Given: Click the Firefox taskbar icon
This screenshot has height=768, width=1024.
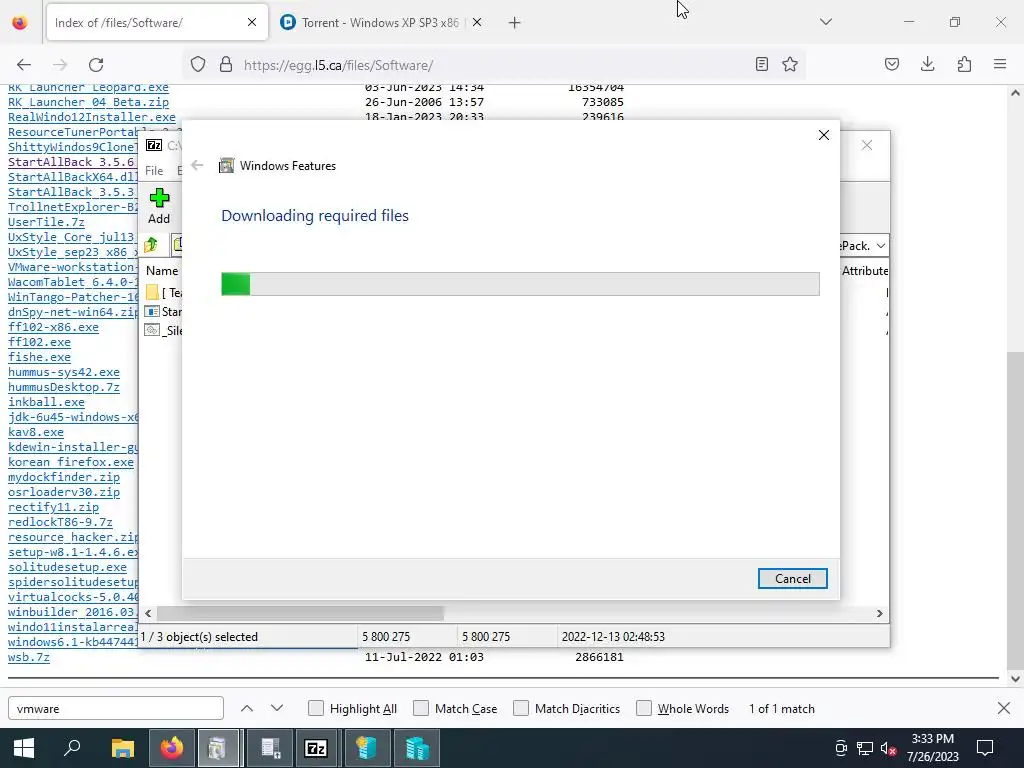Looking at the screenshot, I should pos(172,748).
